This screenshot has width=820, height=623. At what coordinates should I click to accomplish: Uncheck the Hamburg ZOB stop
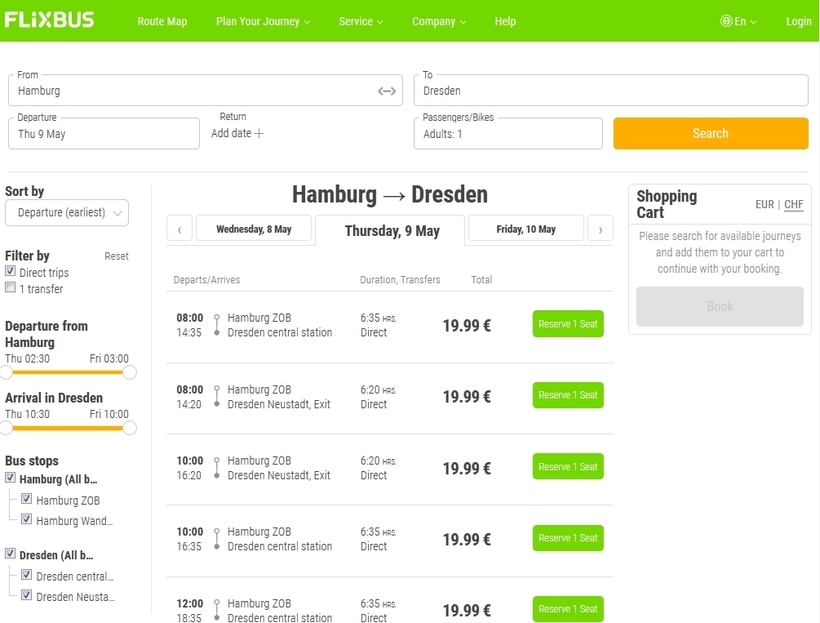[x=26, y=499]
